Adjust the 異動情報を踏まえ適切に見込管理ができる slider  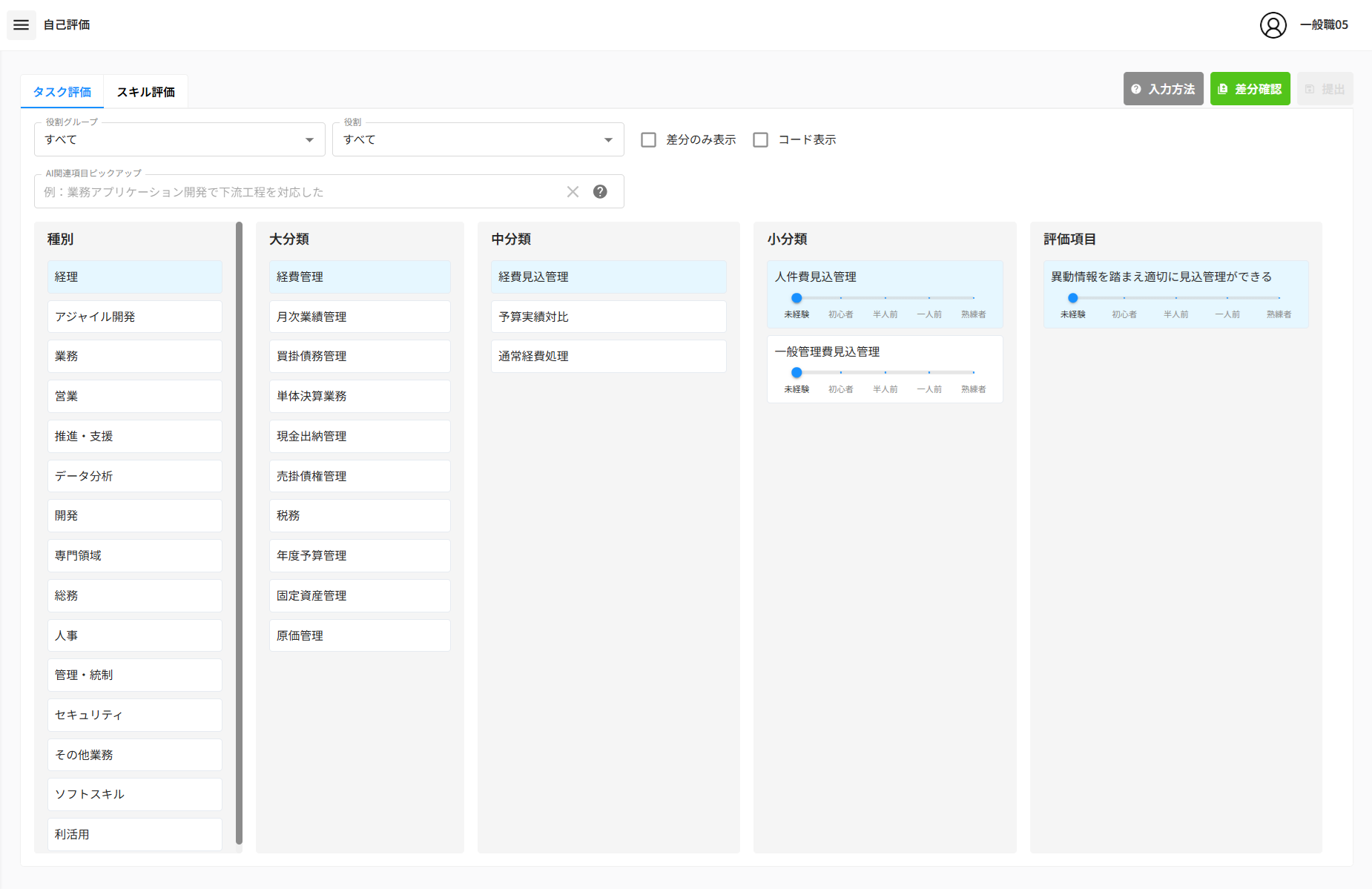[1175, 298]
